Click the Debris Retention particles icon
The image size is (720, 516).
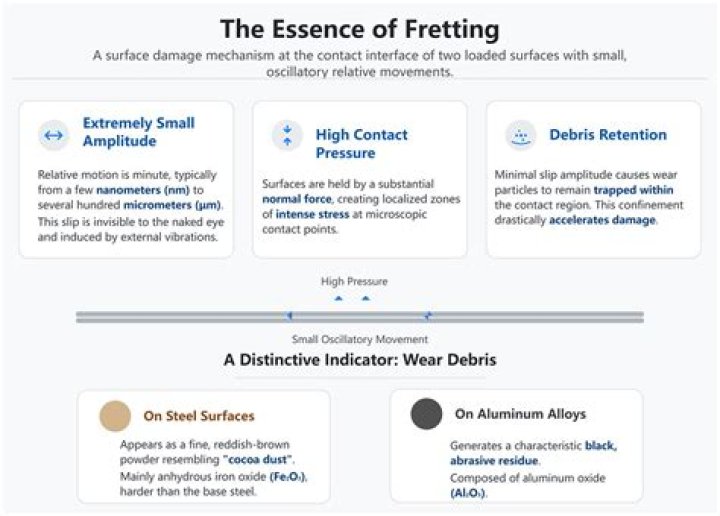[x=518, y=135]
